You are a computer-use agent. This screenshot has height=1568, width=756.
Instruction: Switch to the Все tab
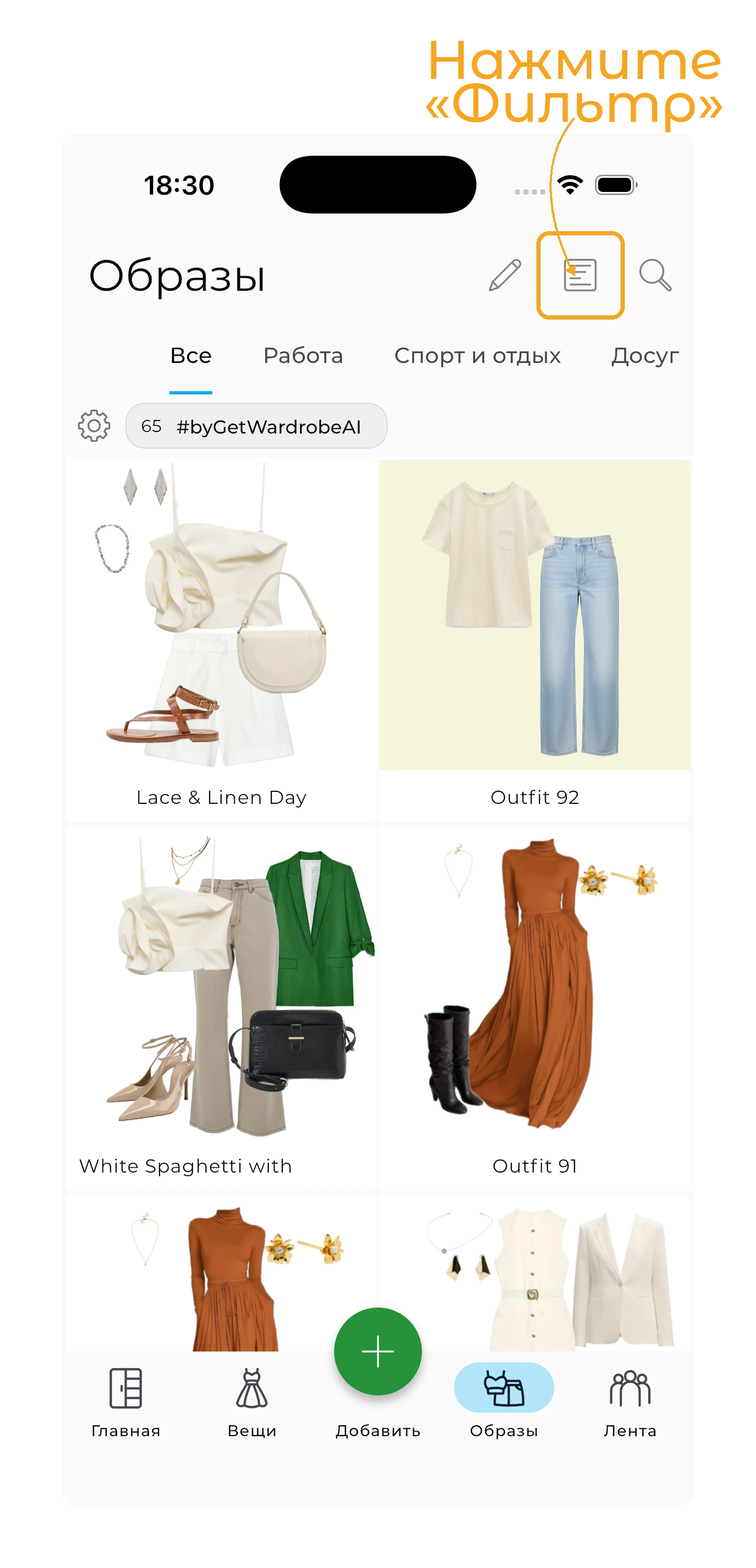point(190,356)
